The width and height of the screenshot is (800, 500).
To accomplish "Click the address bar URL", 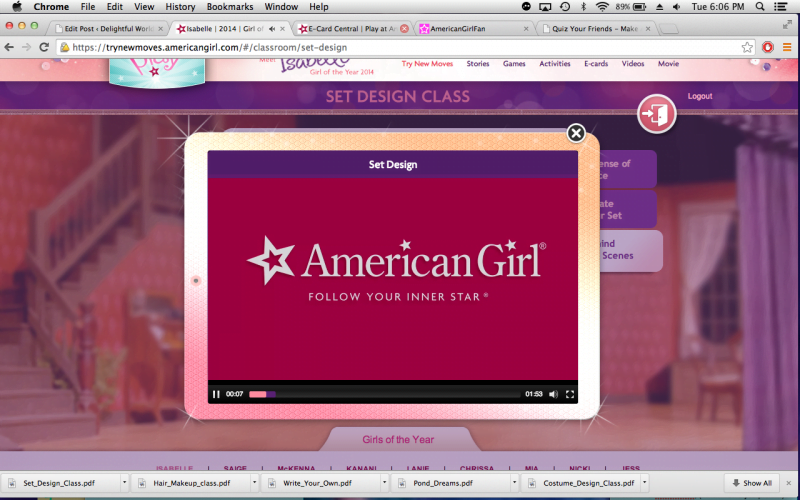I will 210,47.
